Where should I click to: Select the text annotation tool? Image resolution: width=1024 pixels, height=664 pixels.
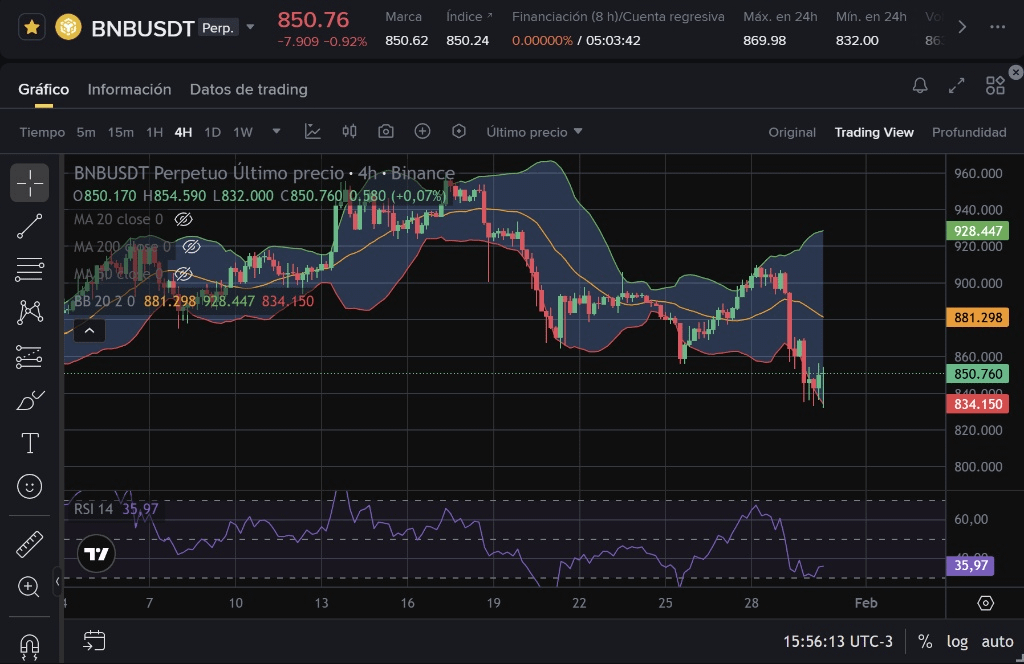(30, 443)
